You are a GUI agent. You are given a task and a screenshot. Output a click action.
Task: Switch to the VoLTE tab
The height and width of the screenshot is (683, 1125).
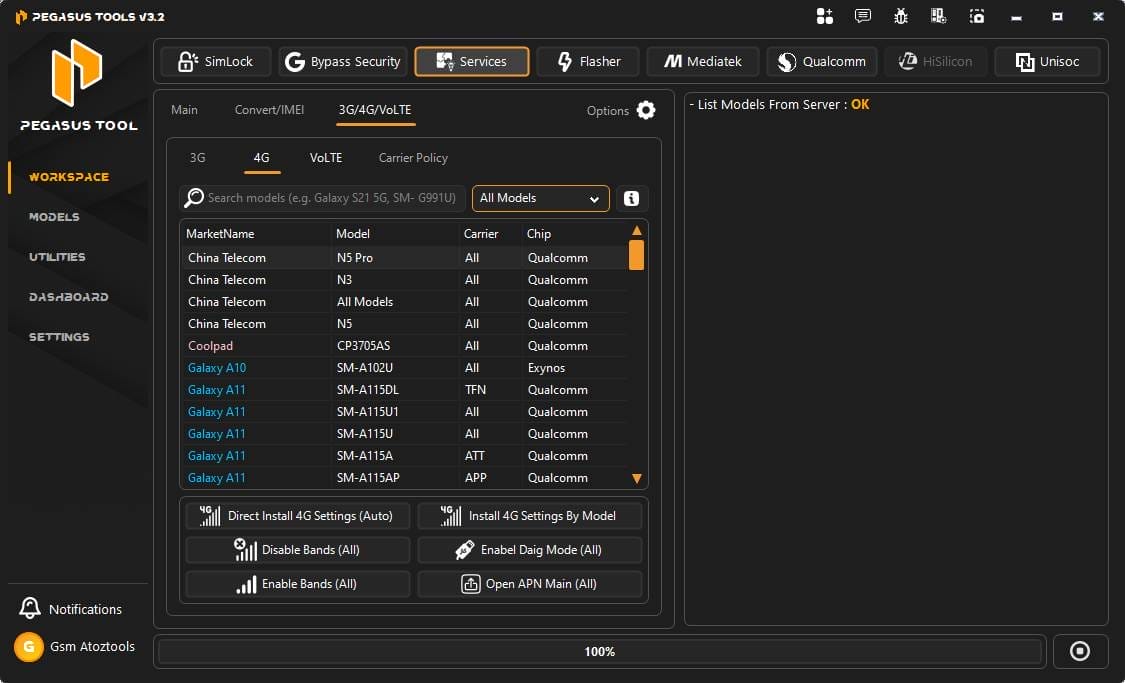click(x=325, y=157)
